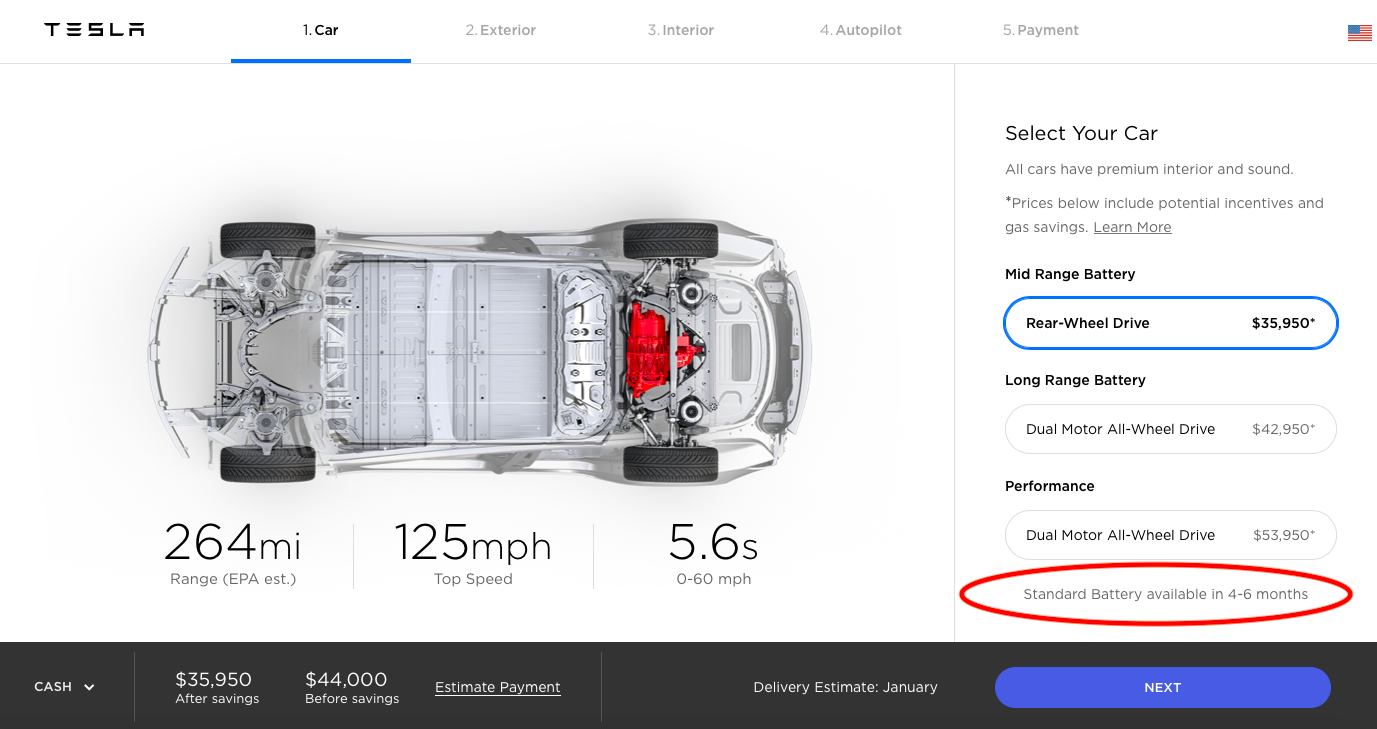This screenshot has width=1377, height=729.
Task: Pick Performance Dual Motor All-Wheel Drive
Action: click(1170, 535)
